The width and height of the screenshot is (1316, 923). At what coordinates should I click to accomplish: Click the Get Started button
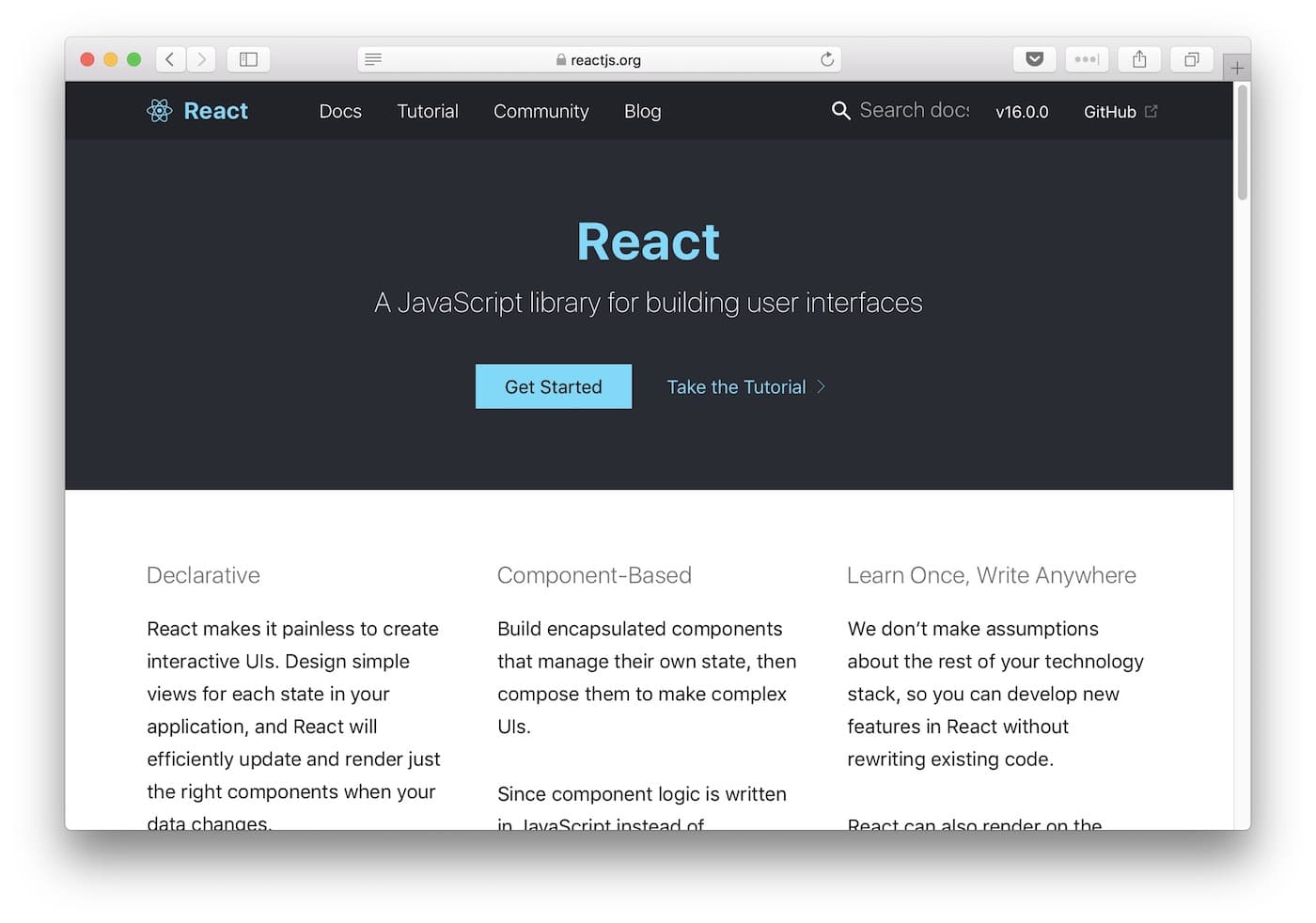[553, 386]
